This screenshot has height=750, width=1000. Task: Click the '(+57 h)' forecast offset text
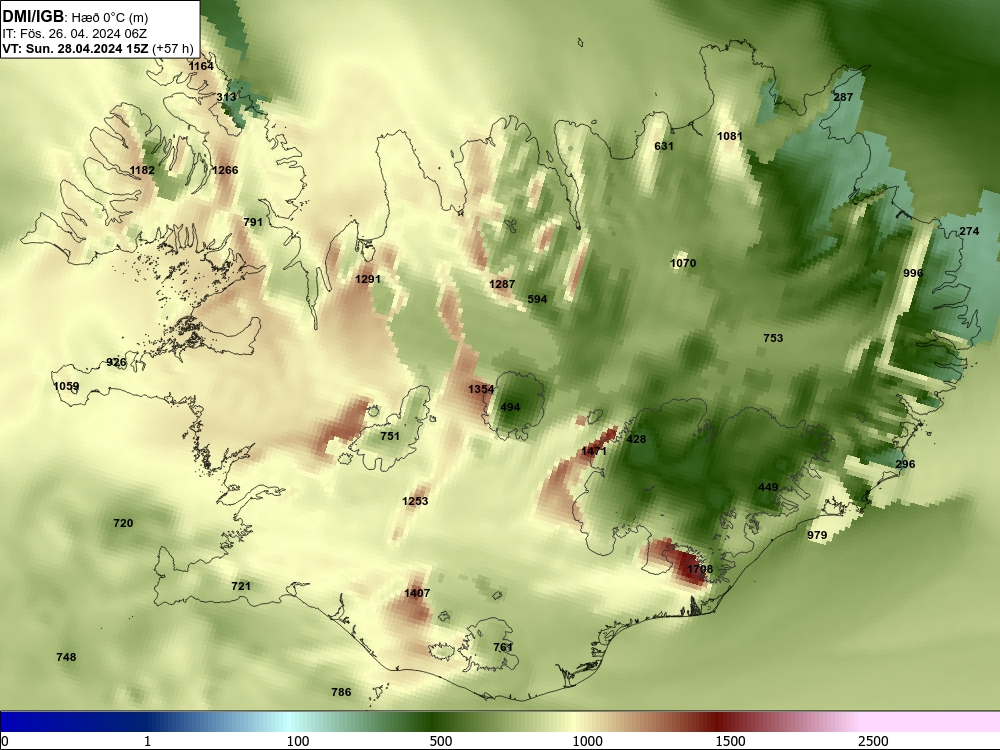(173, 49)
